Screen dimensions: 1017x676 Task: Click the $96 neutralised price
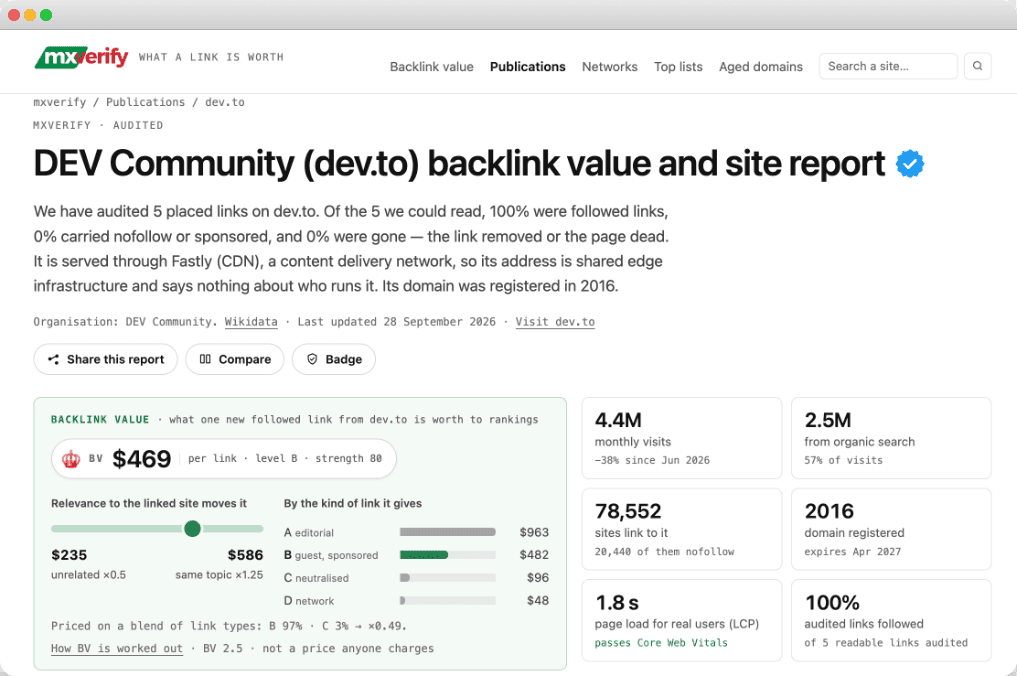coord(538,577)
